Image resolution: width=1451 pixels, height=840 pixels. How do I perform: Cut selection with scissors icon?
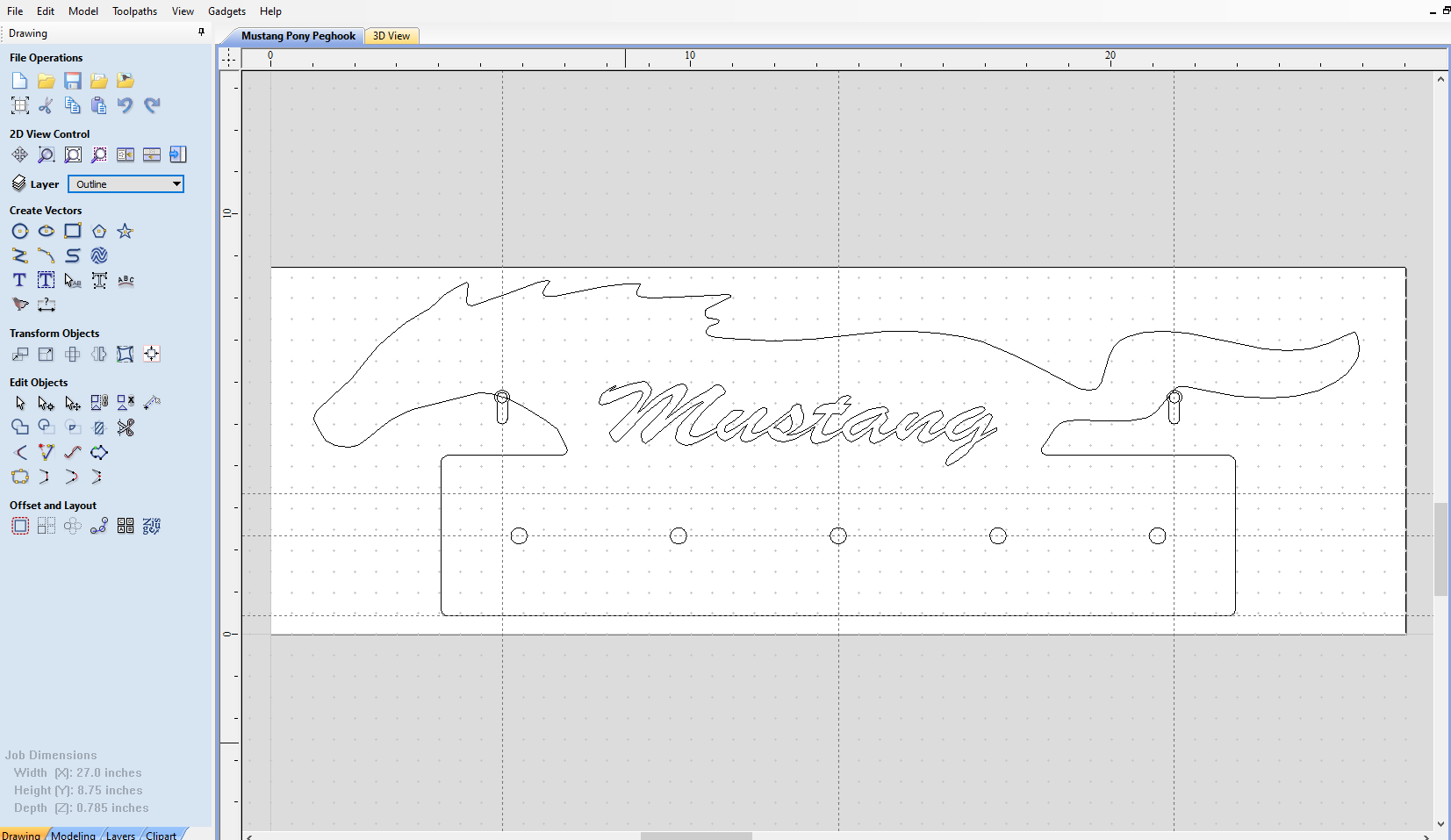(x=46, y=105)
